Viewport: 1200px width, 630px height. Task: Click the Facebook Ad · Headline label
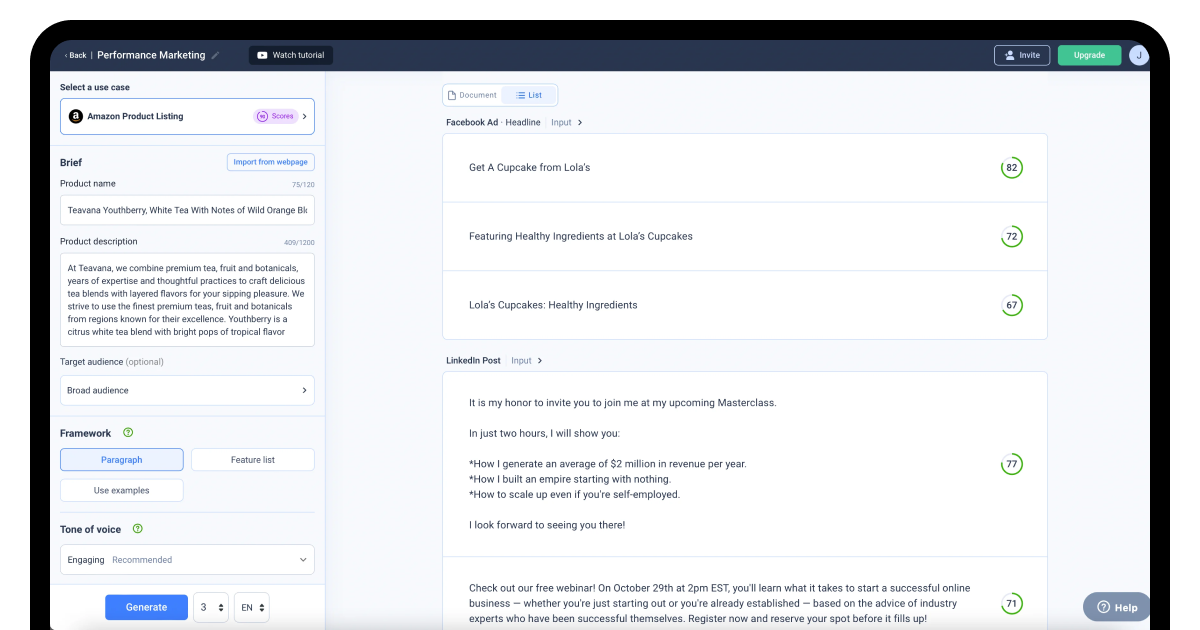(493, 122)
